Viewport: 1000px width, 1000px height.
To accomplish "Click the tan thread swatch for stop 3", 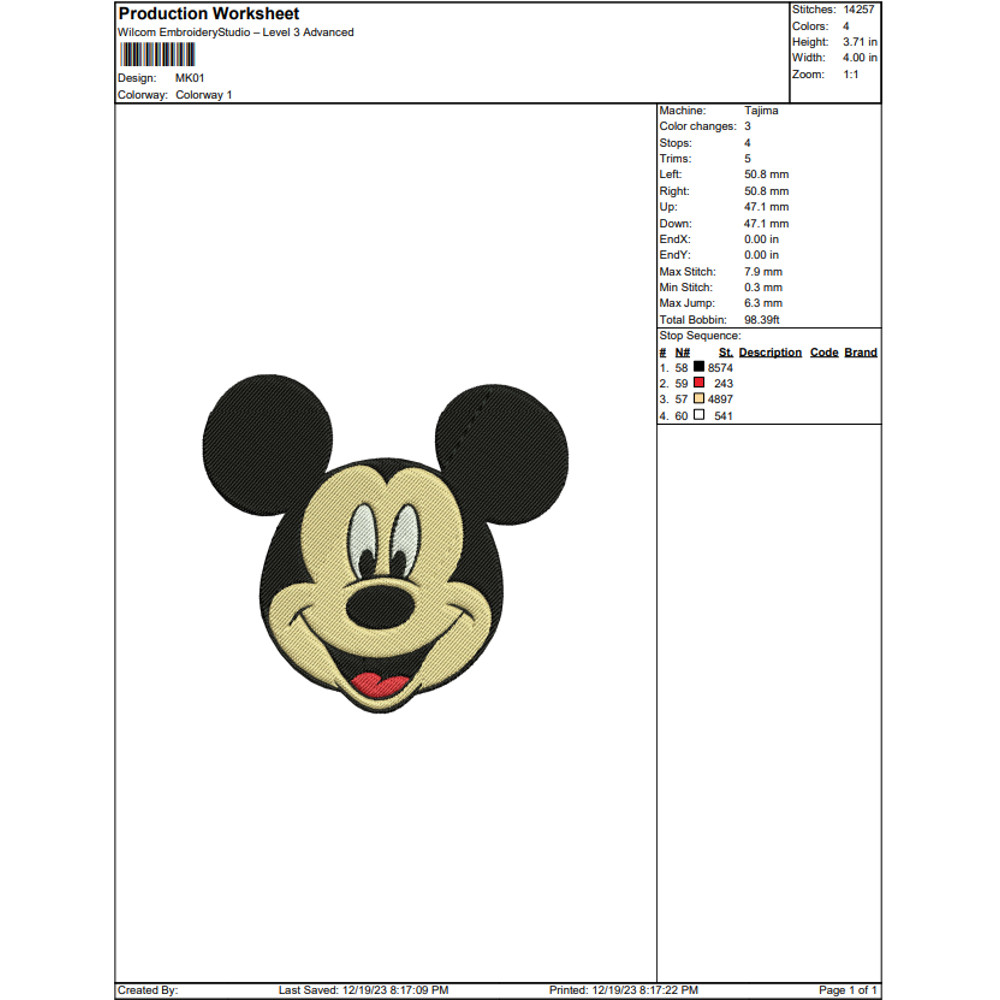I will (698, 399).
